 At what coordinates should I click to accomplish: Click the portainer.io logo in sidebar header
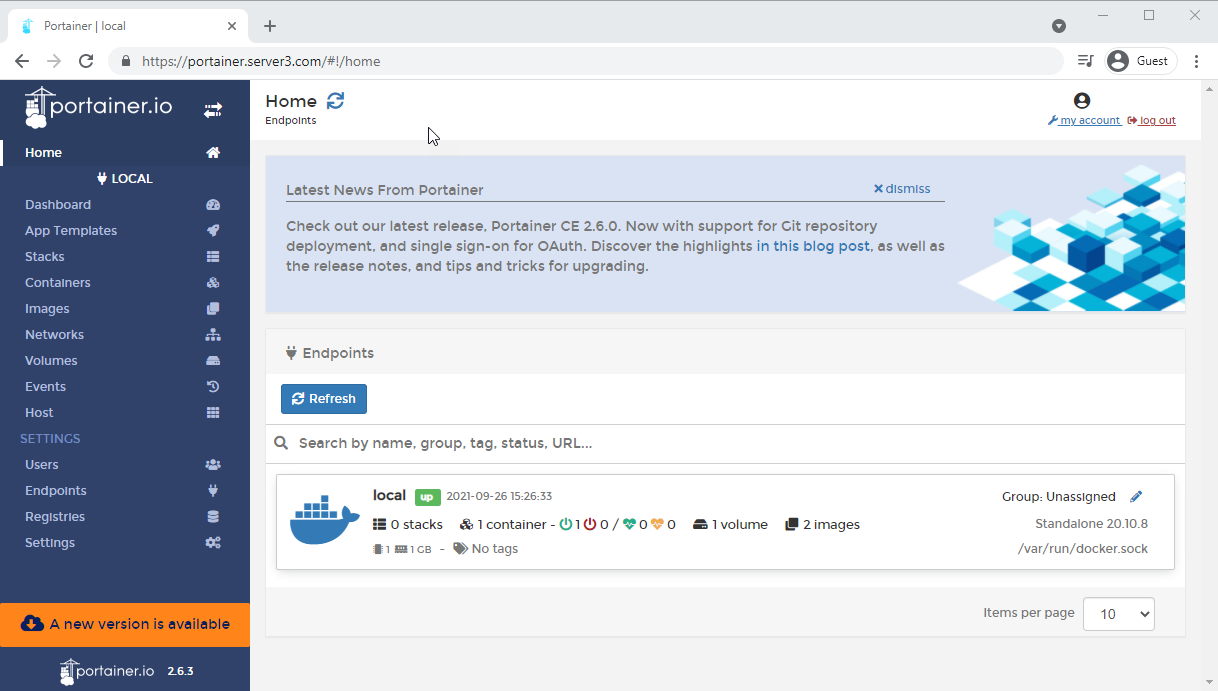tap(99, 108)
